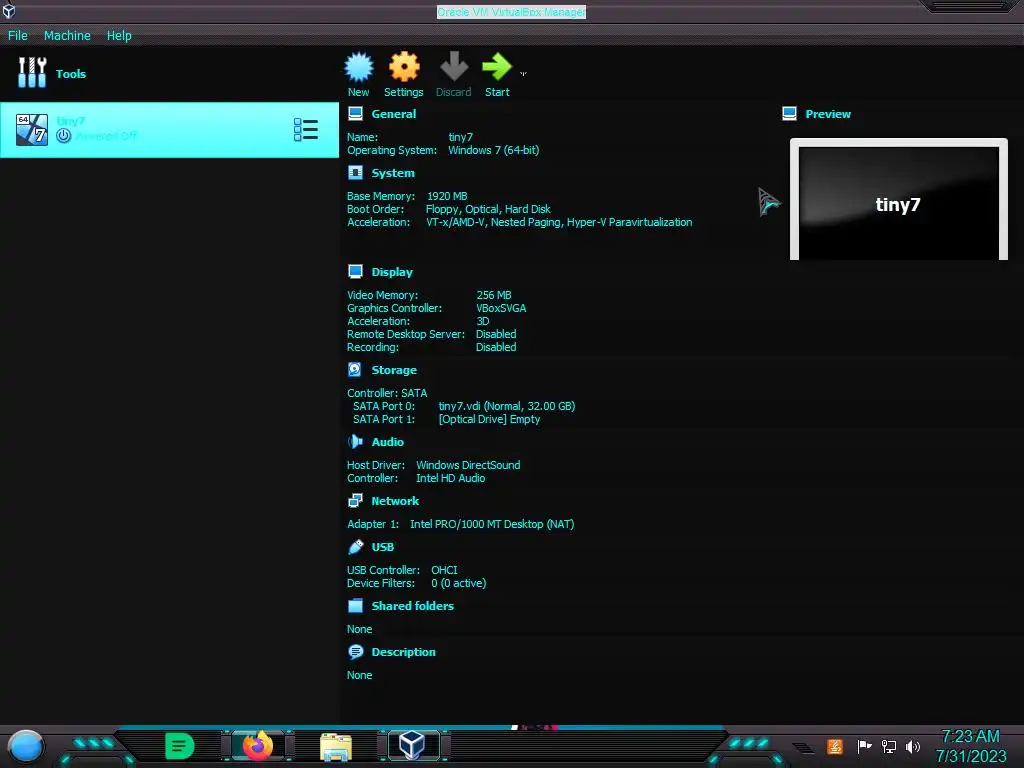
Task: Open the Storage section heading
Action: (x=394, y=370)
